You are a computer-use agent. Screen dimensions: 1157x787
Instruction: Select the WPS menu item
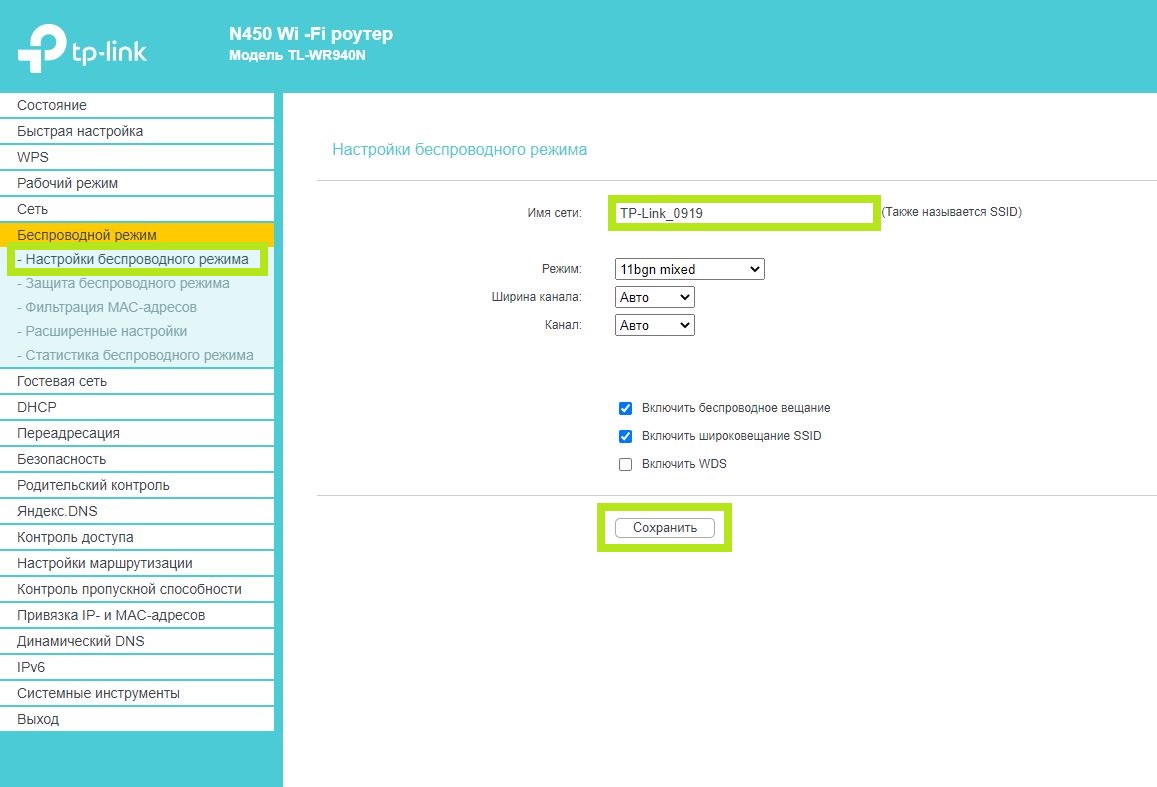point(33,157)
